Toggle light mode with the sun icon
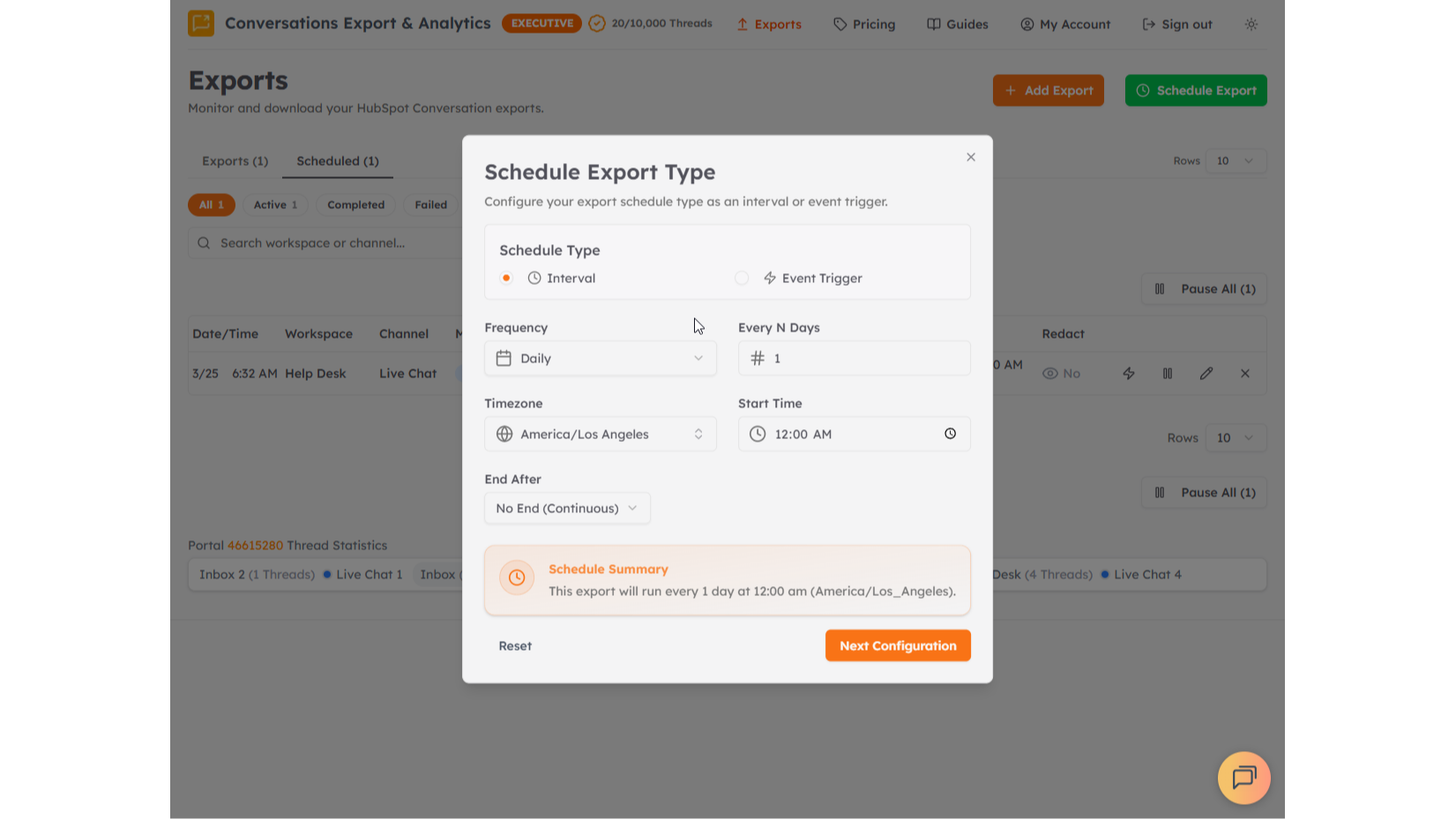Image resolution: width=1456 pixels, height=819 pixels. click(1251, 25)
